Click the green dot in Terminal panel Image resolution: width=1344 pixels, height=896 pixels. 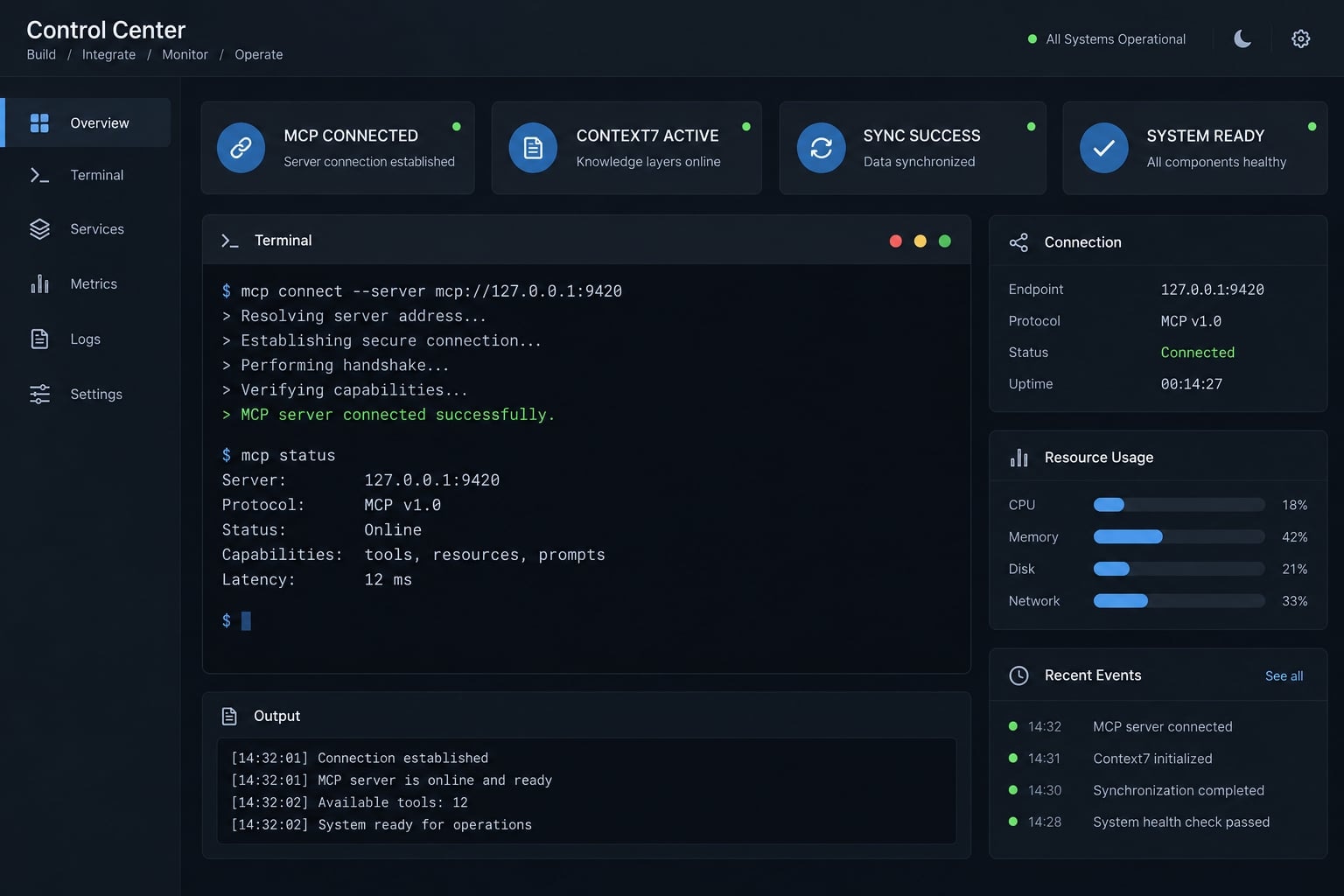click(944, 241)
